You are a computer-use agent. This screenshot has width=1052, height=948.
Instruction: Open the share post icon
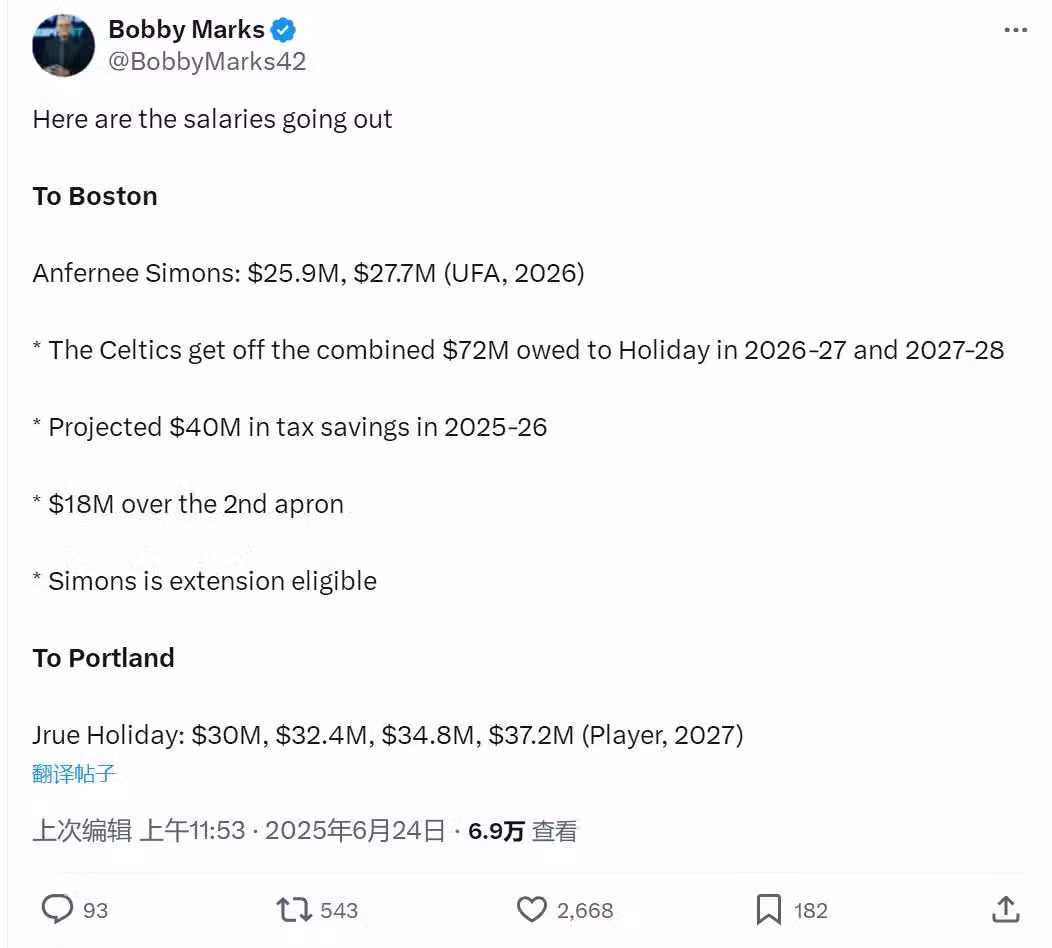point(1006,909)
